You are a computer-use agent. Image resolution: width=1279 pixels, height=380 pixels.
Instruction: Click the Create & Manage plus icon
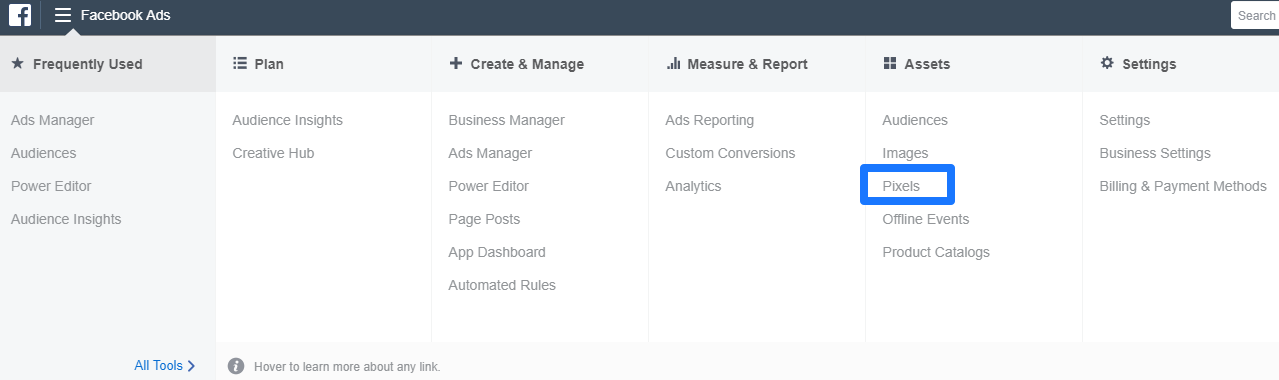(x=456, y=63)
